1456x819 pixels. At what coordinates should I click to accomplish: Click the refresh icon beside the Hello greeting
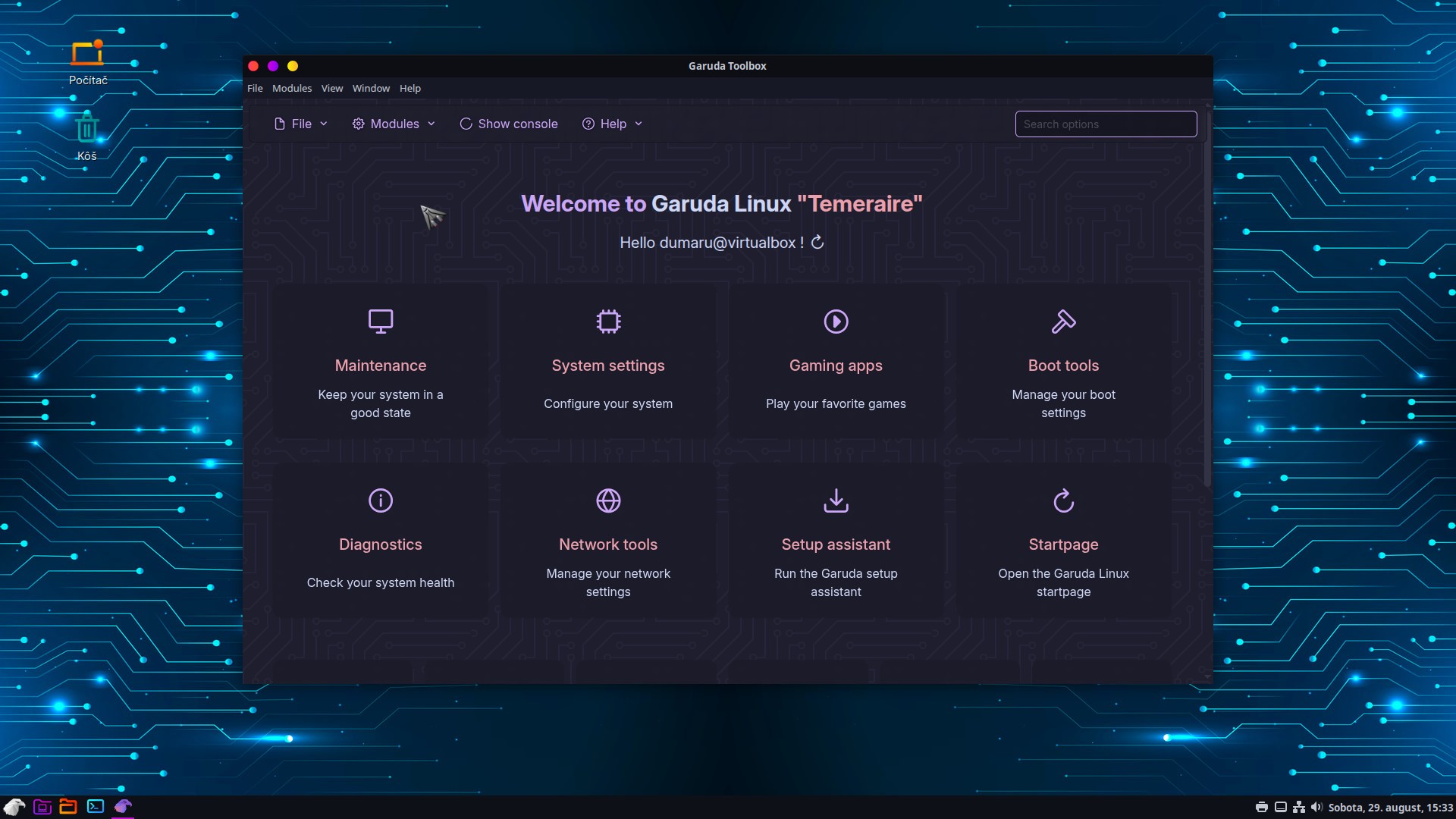pos(817,242)
